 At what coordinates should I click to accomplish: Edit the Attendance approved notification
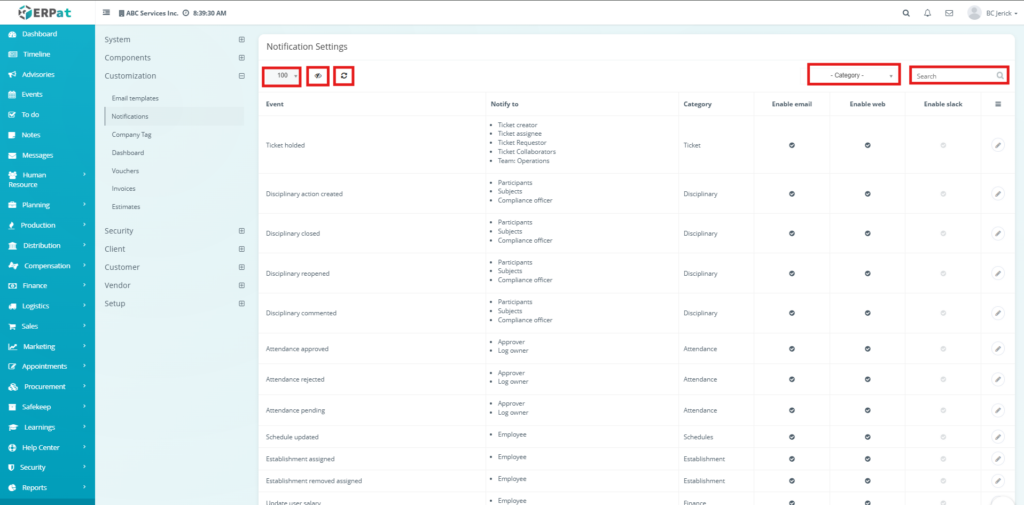coord(998,348)
